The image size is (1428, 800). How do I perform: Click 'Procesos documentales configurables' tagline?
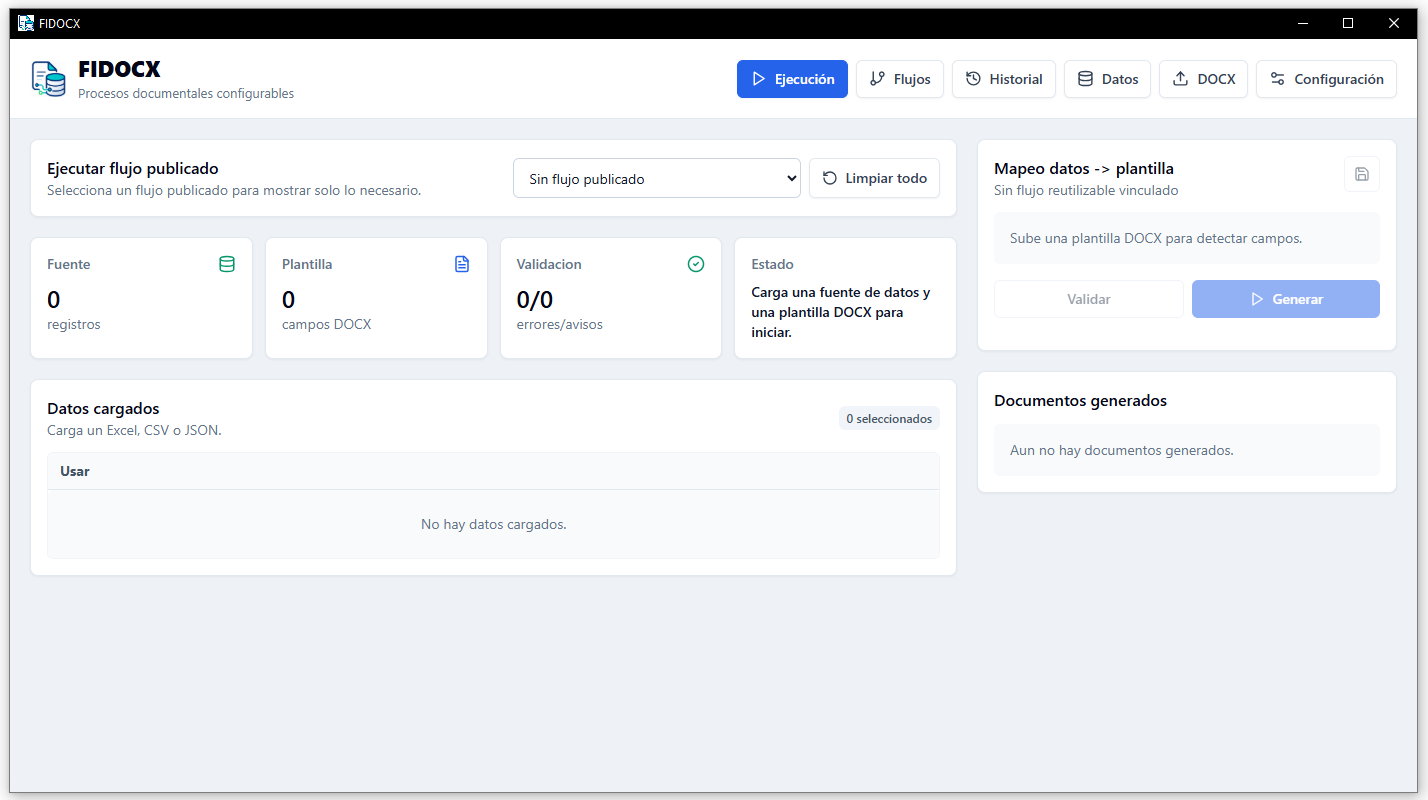pyautogui.click(x=186, y=93)
